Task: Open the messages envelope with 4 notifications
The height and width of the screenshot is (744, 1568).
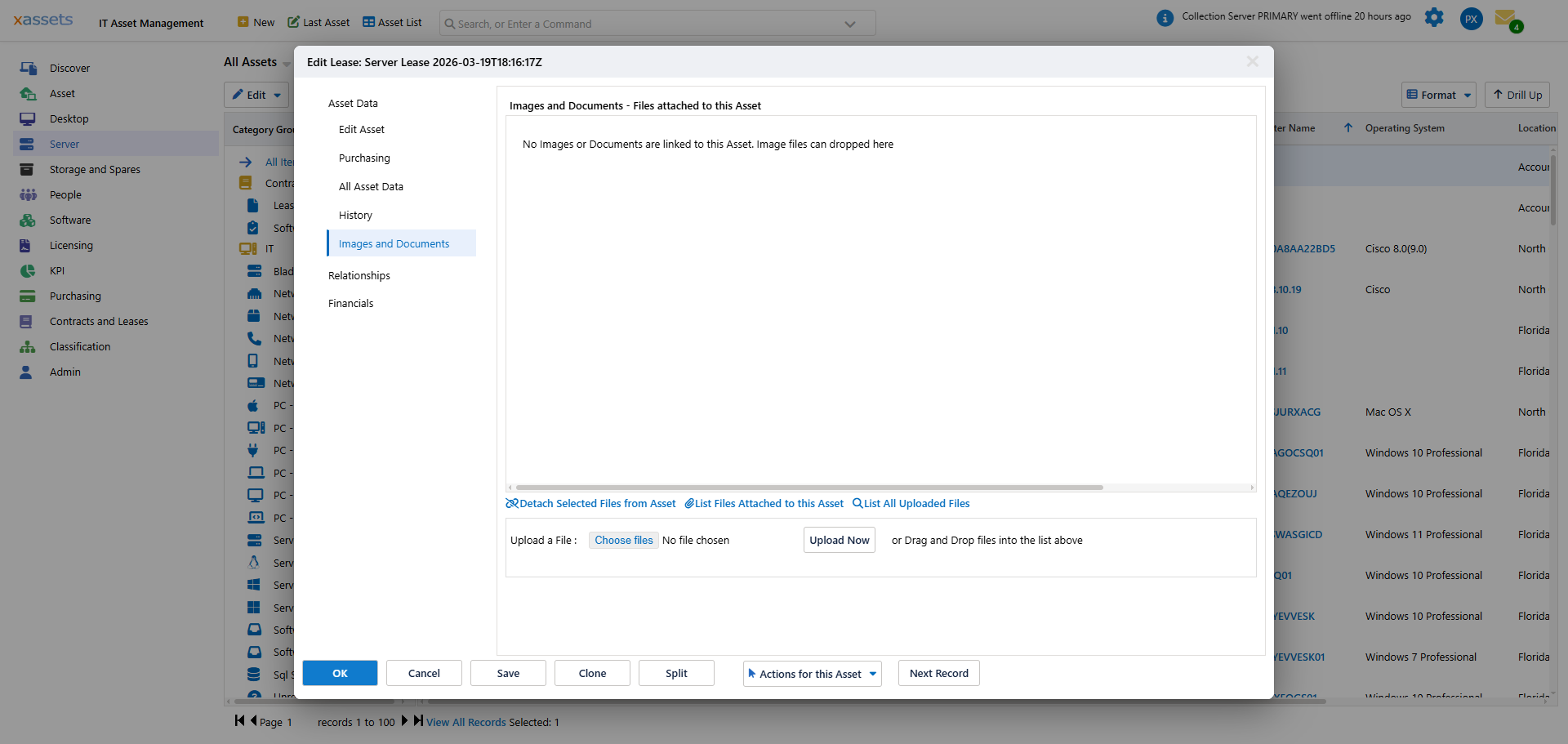Action: [1508, 20]
